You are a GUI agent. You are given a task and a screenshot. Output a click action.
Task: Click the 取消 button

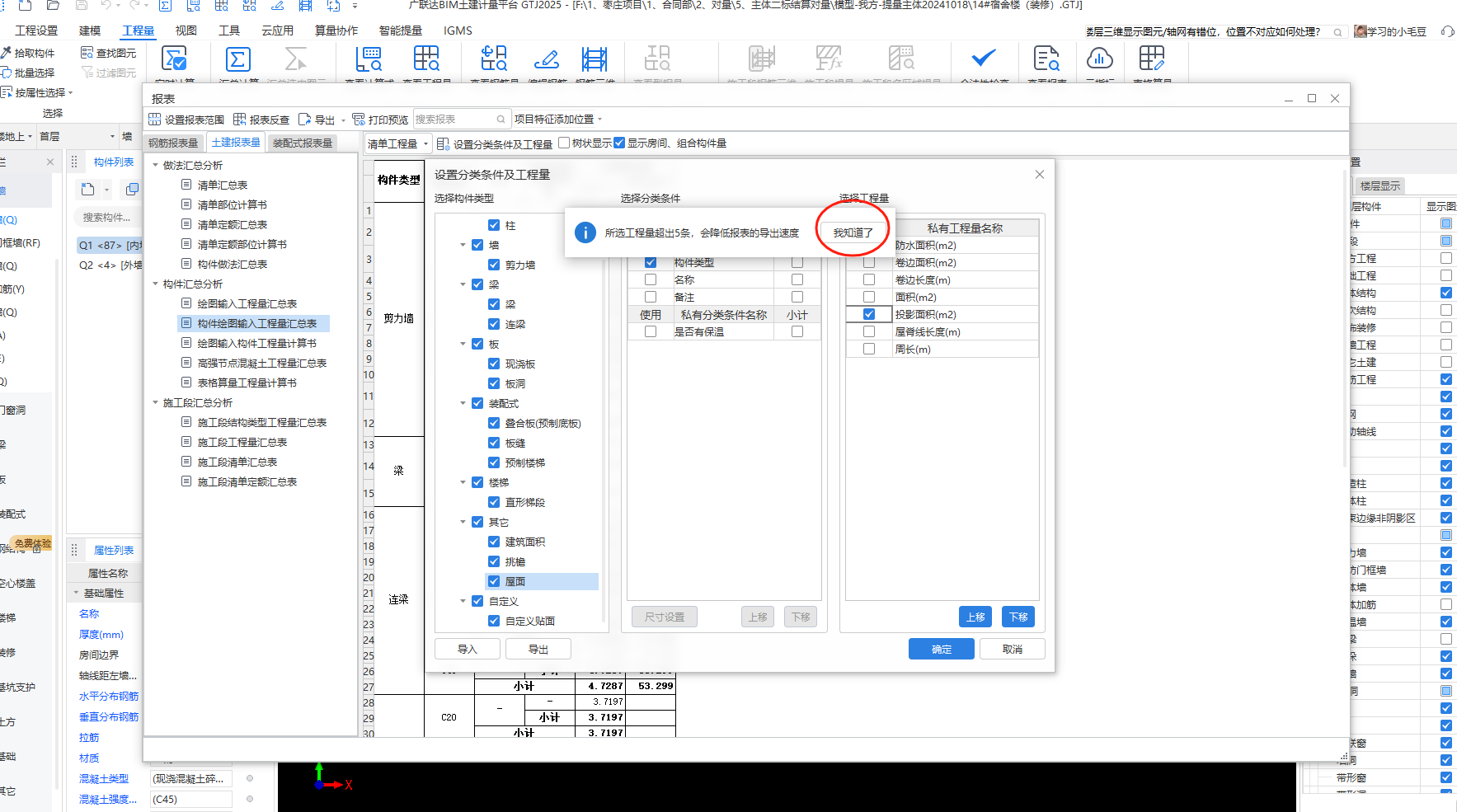pyautogui.click(x=1013, y=650)
